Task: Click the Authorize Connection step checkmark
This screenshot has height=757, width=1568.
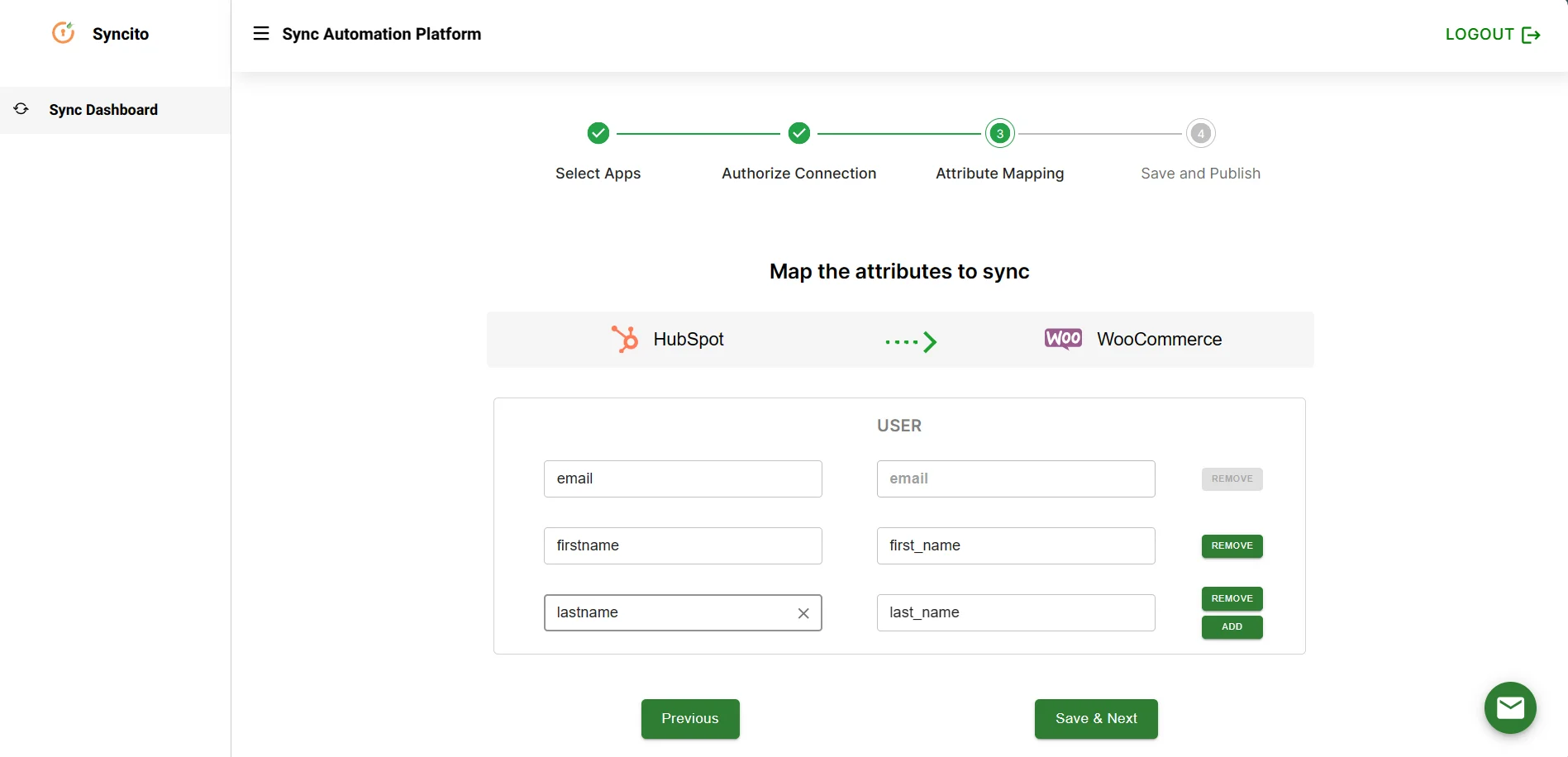Action: tap(798, 133)
